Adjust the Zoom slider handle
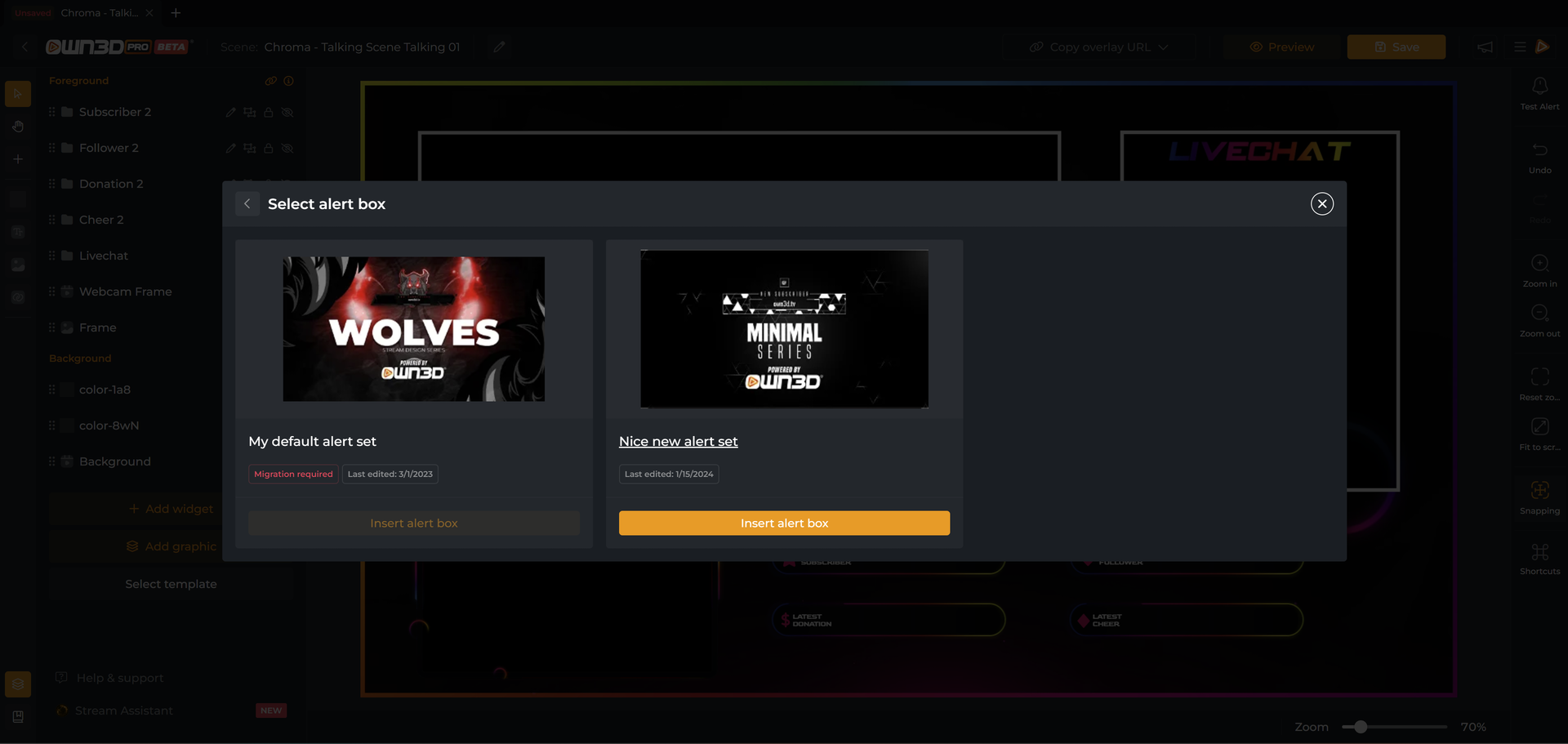This screenshot has width=1568, height=744. (x=1361, y=727)
